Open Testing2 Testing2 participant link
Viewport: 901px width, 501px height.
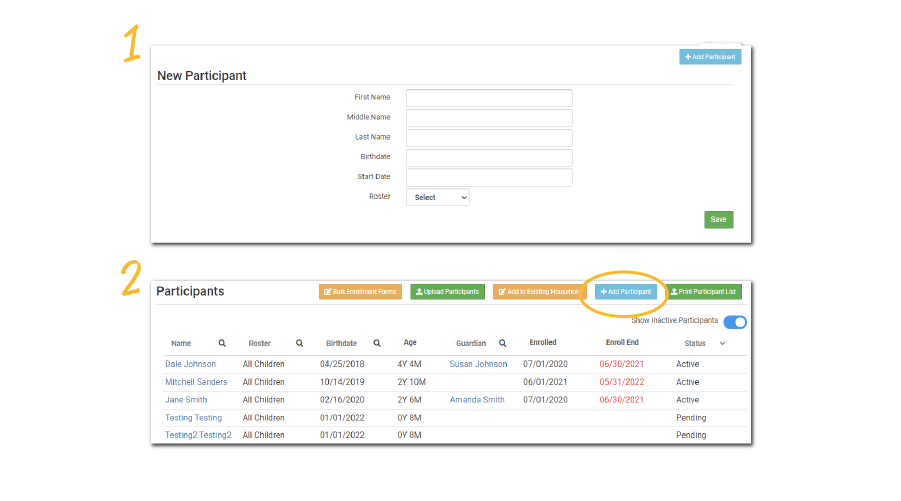click(198, 436)
